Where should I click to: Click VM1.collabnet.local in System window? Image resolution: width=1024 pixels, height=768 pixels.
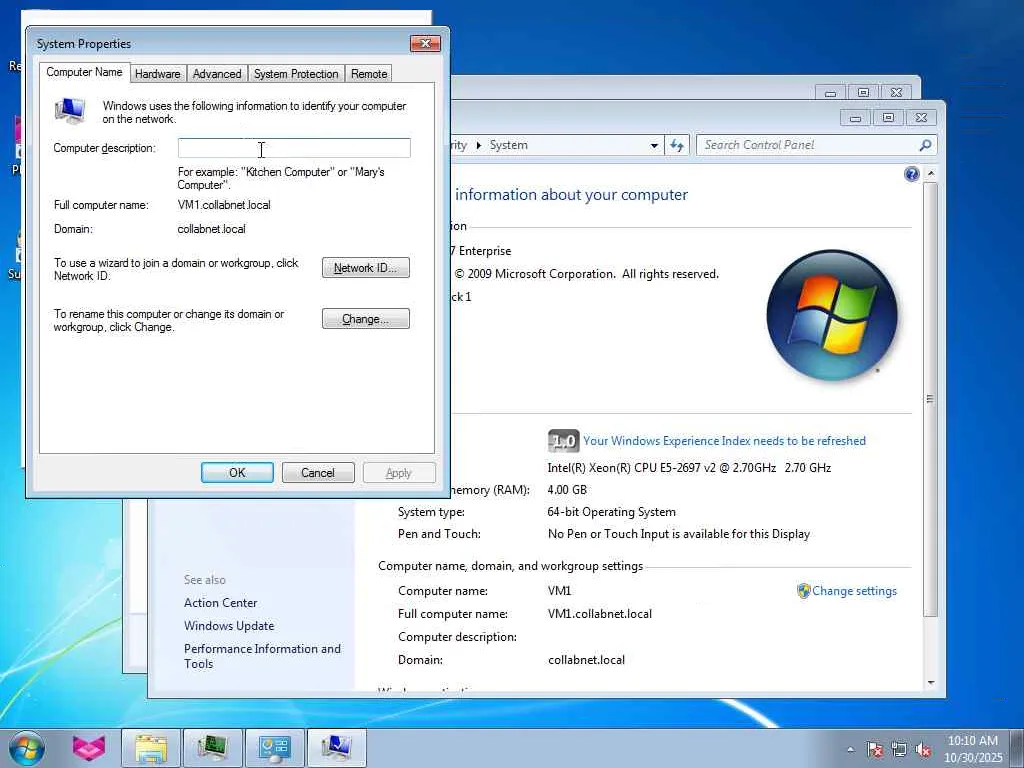pyautogui.click(x=600, y=614)
